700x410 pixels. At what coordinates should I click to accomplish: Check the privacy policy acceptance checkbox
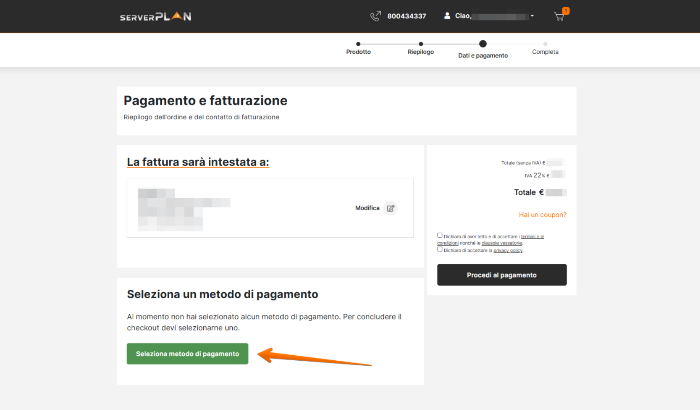[440, 249]
